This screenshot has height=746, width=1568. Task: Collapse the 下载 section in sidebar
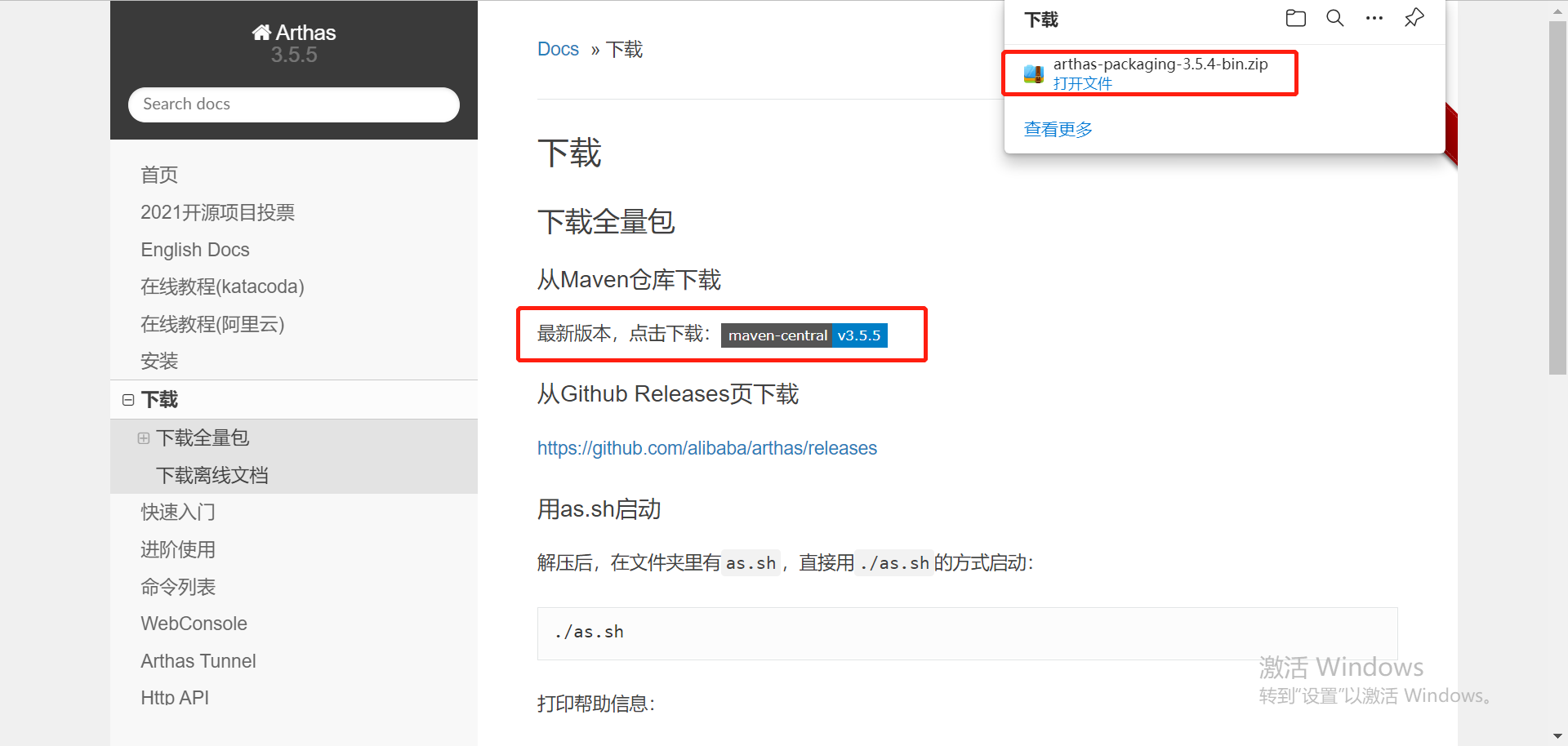128,399
